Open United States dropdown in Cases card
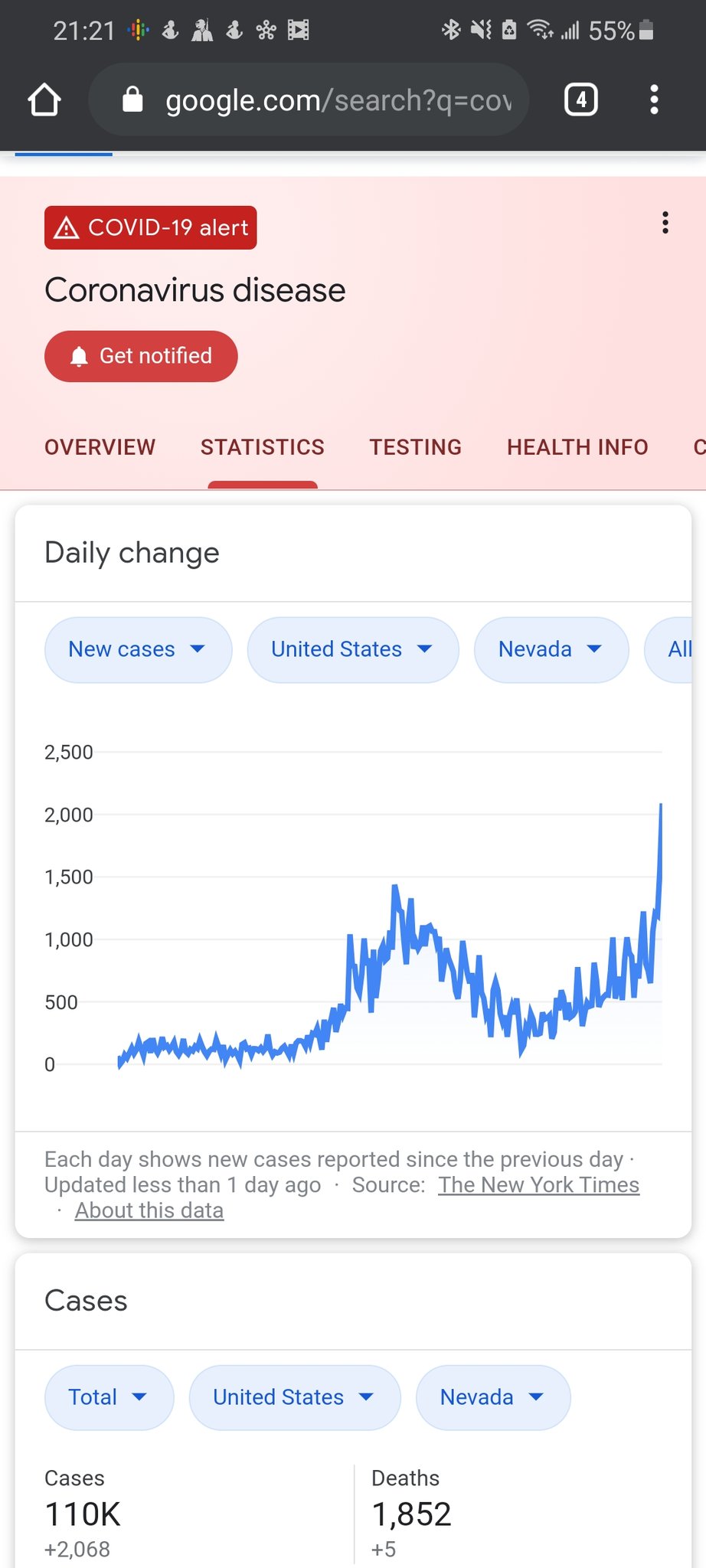This screenshot has width=706, height=1568. tap(294, 1397)
